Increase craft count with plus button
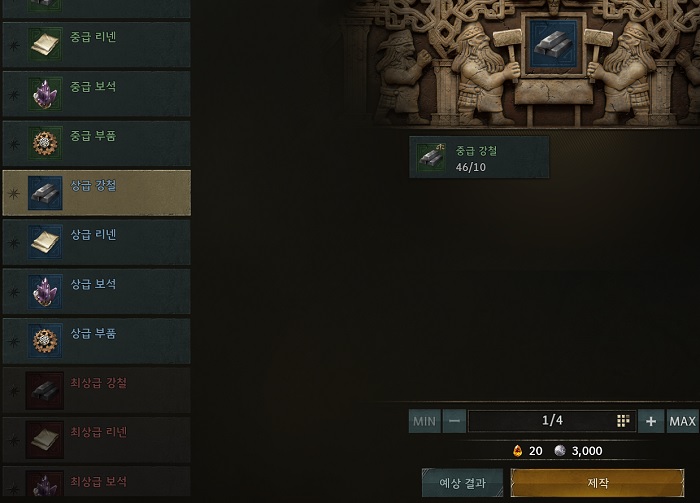This screenshot has height=503, width=700. tap(651, 421)
